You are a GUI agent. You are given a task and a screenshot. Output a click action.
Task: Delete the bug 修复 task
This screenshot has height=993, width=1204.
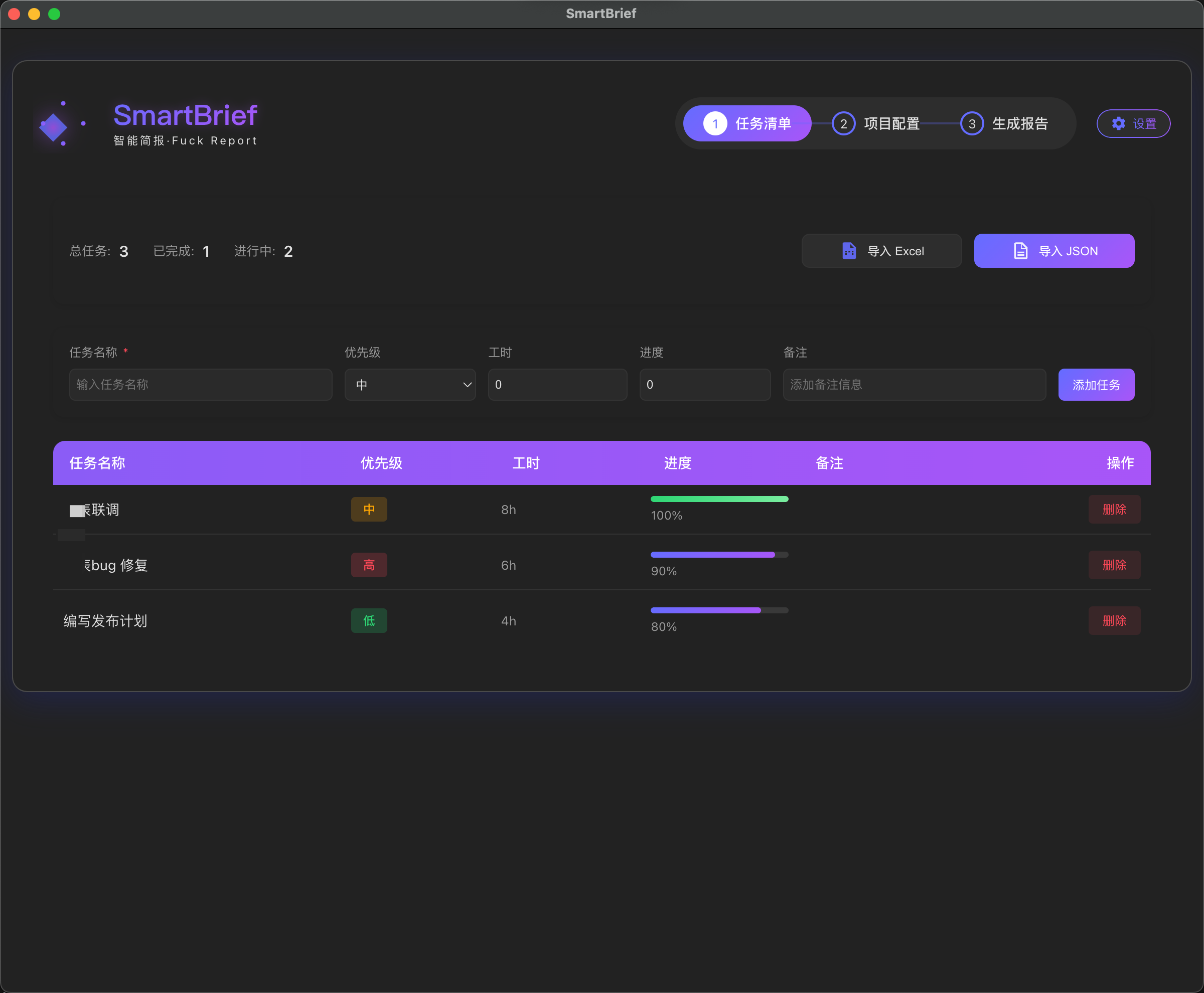[x=1114, y=565]
